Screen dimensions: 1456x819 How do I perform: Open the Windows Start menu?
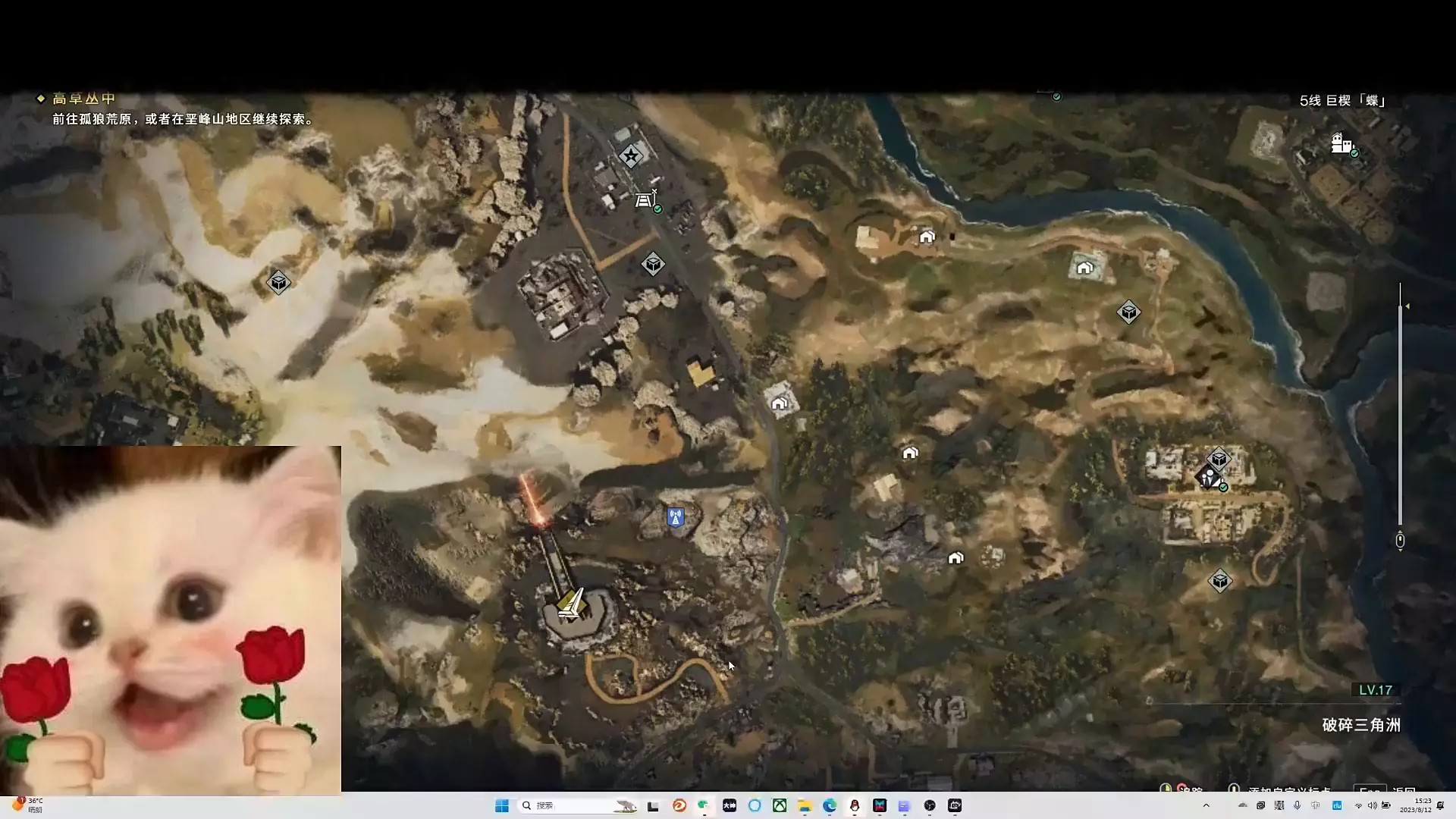tap(501, 805)
